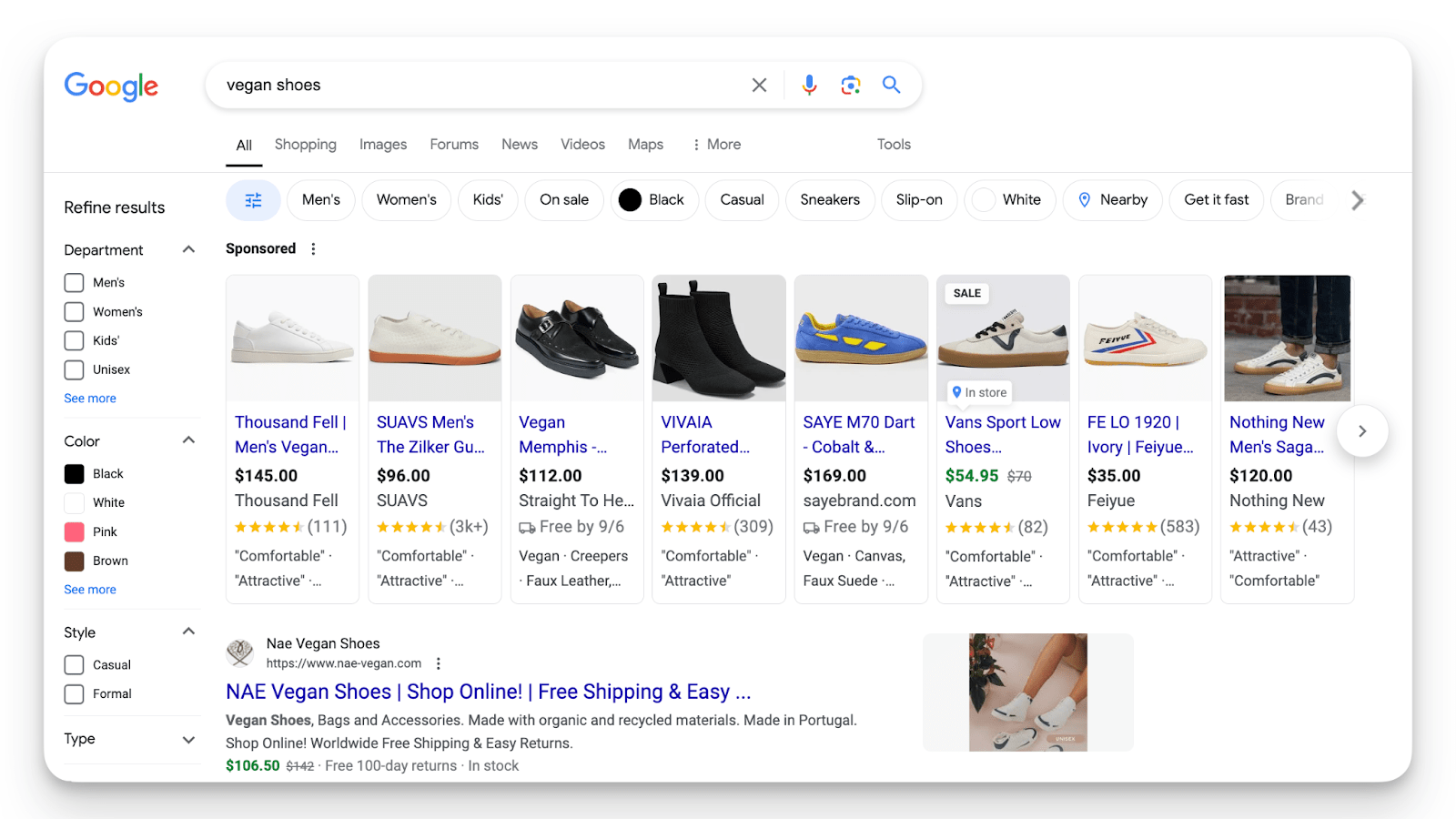
Task: Select the White color swatch in sidebar
Action: click(74, 503)
